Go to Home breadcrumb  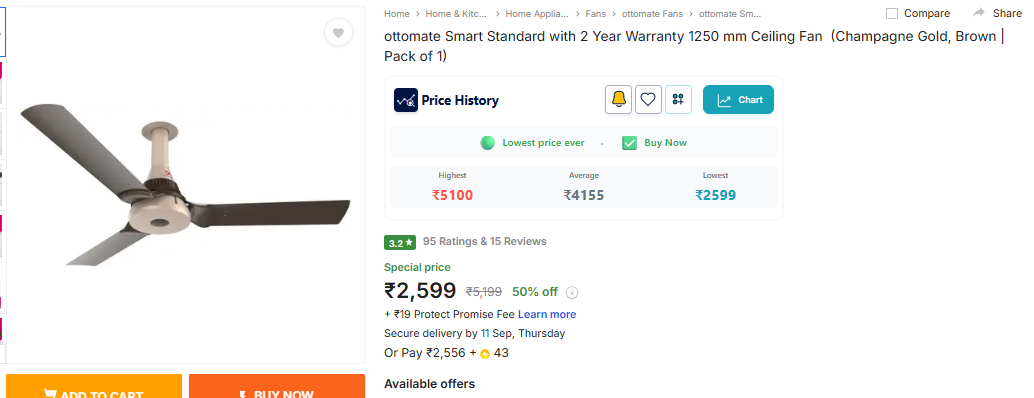(396, 13)
